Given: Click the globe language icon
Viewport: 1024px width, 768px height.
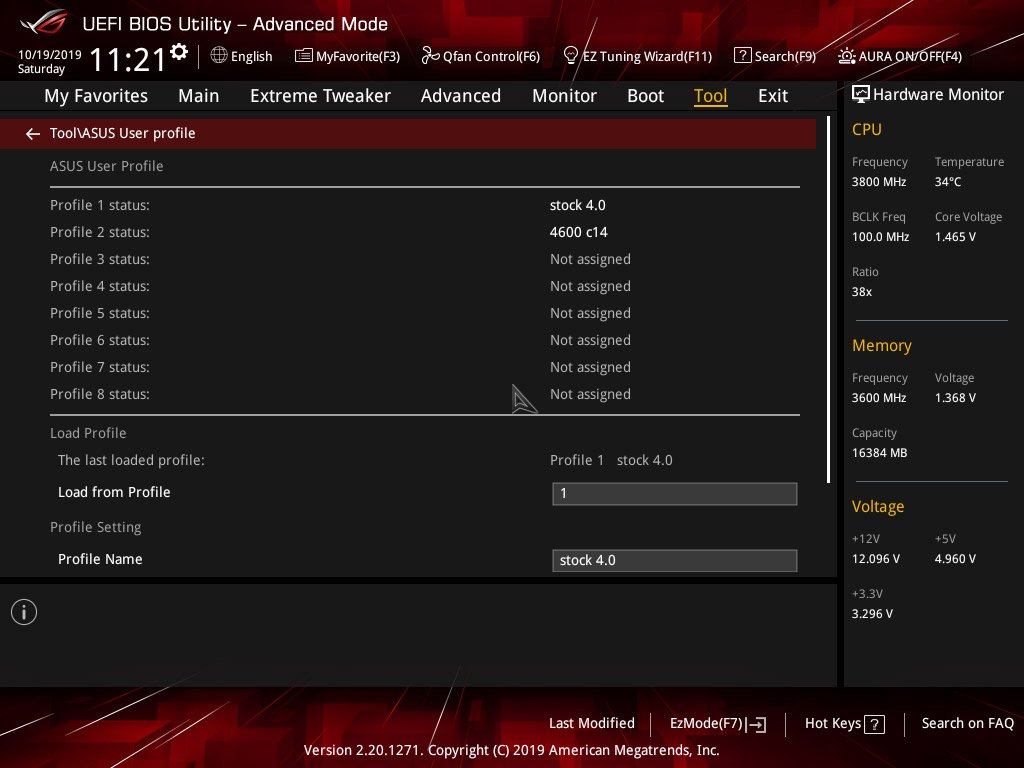Looking at the screenshot, I should coord(219,55).
